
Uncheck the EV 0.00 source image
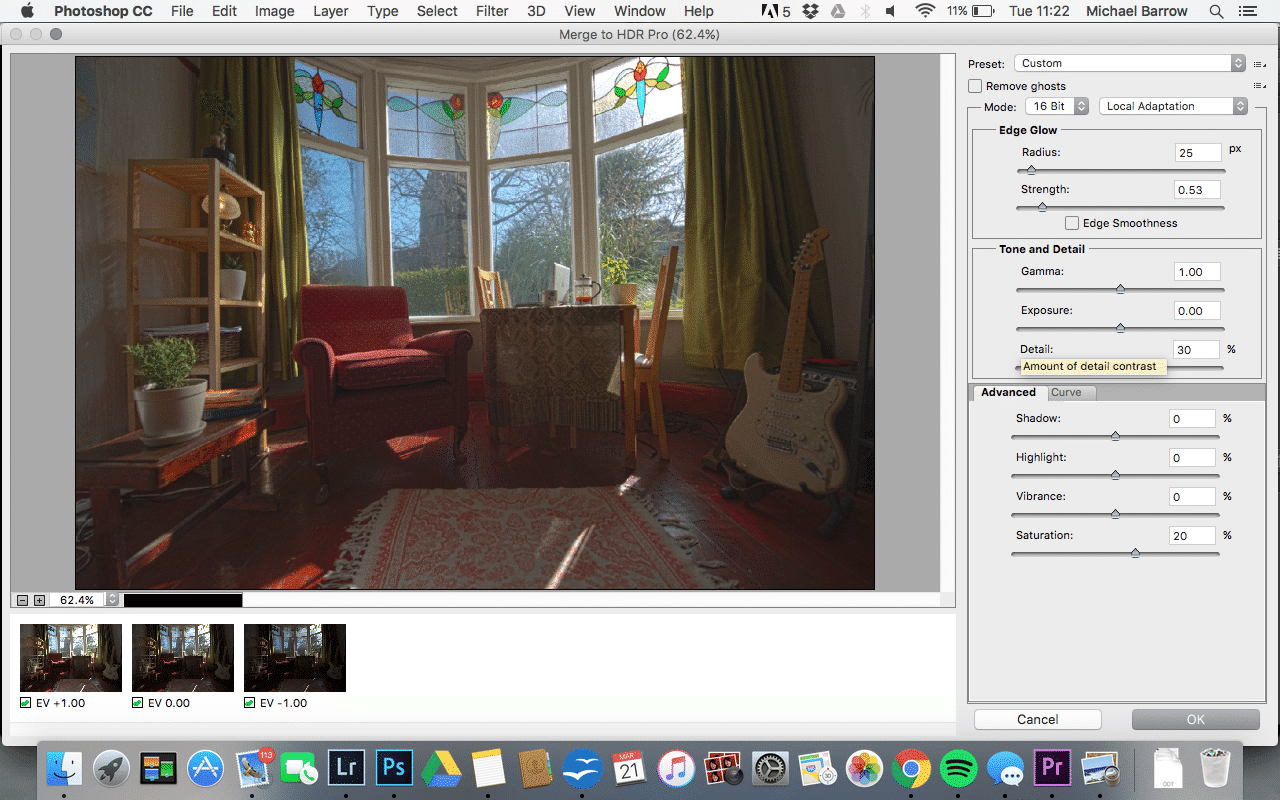point(137,703)
